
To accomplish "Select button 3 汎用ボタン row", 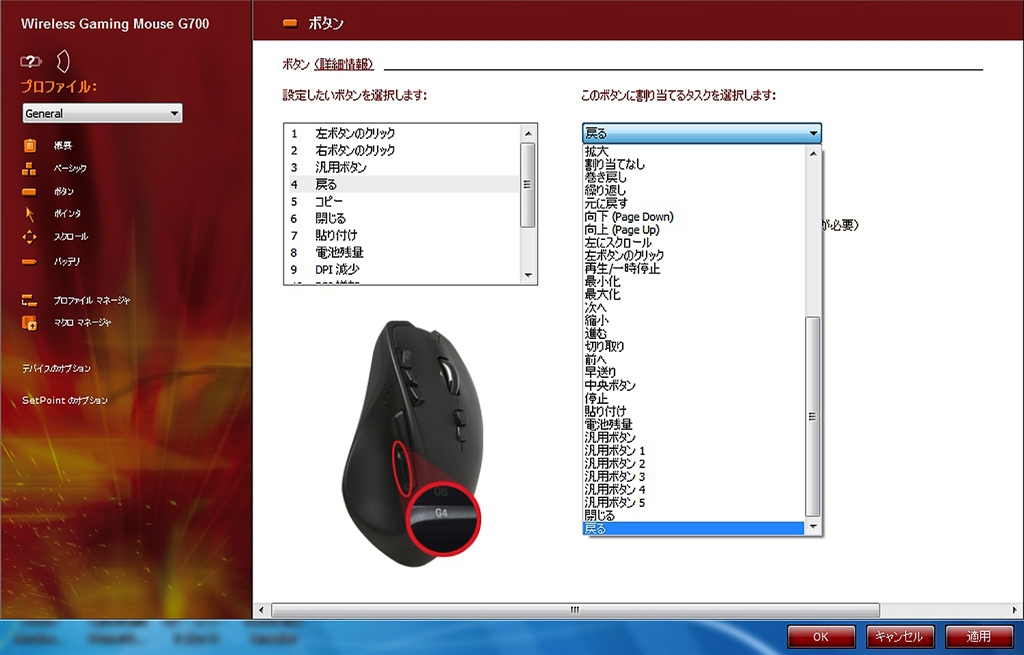I will 404,167.
